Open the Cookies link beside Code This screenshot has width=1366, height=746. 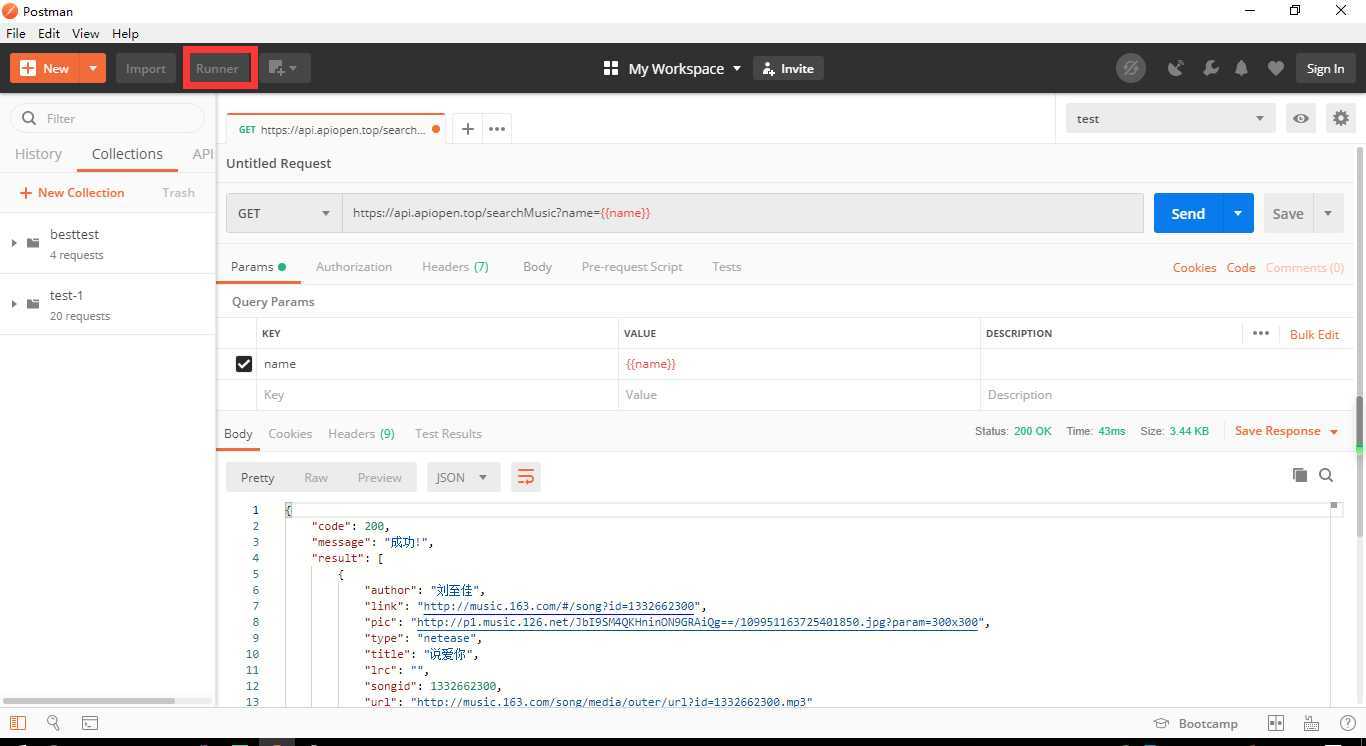point(1194,267)
